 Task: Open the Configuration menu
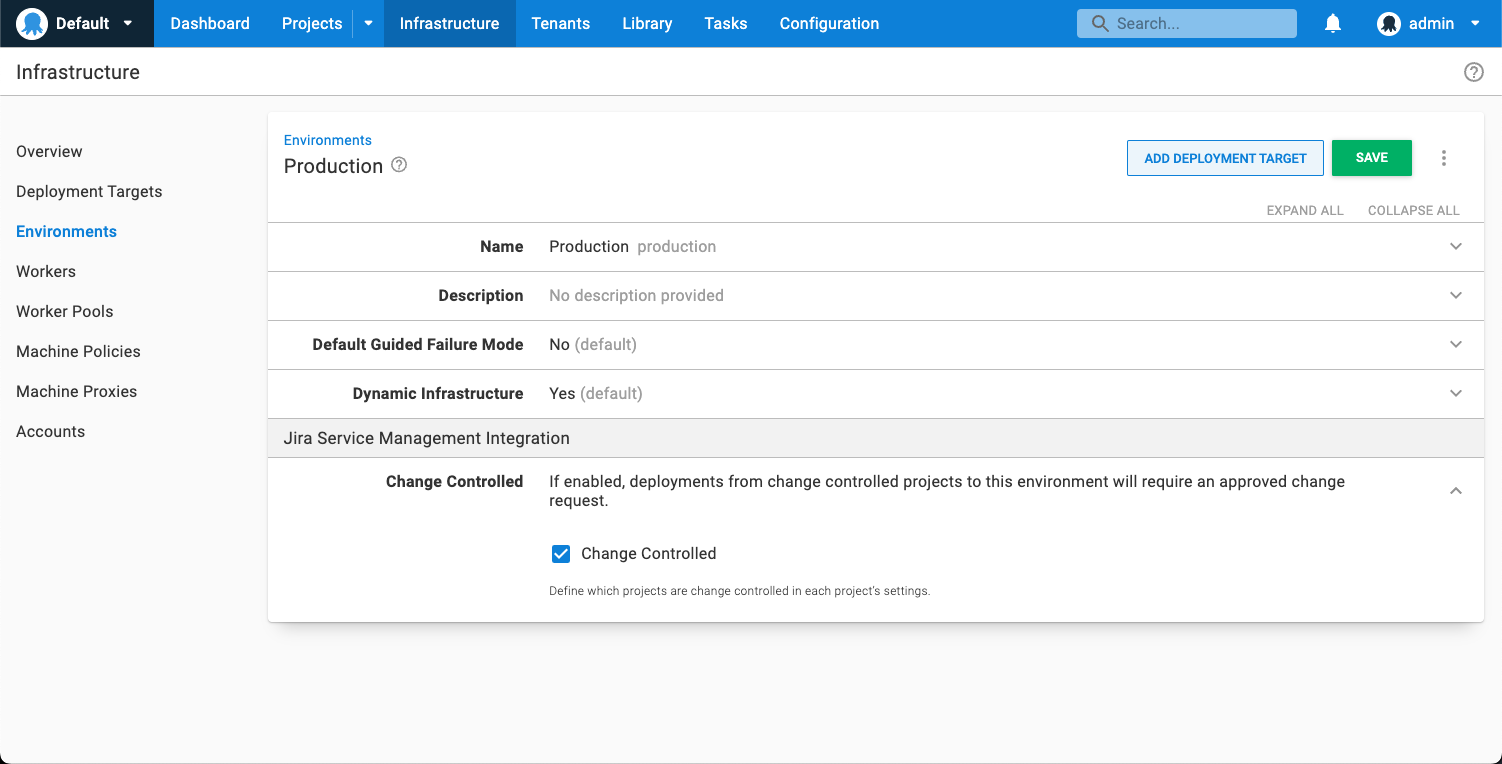[x=829, y=23]
